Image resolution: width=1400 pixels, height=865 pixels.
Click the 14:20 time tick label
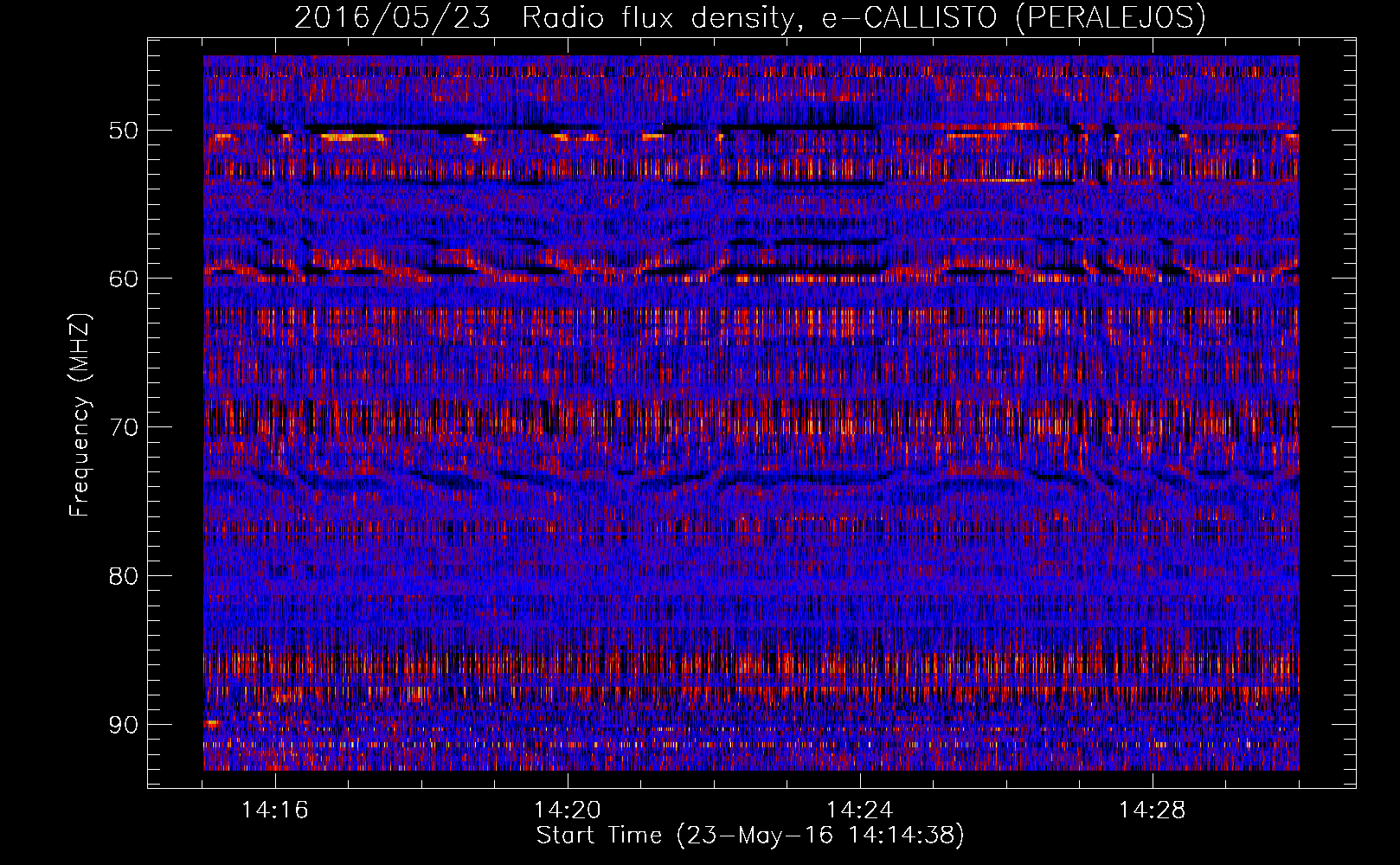[x=568, y=811]
